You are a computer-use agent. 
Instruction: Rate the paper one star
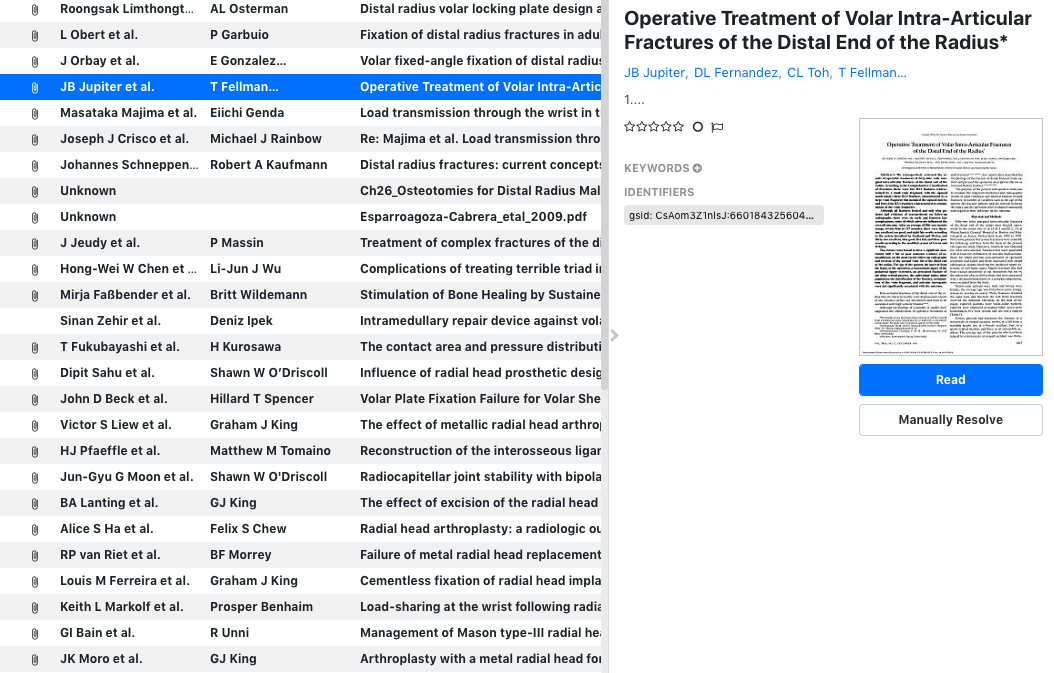[x=628, y=126]
